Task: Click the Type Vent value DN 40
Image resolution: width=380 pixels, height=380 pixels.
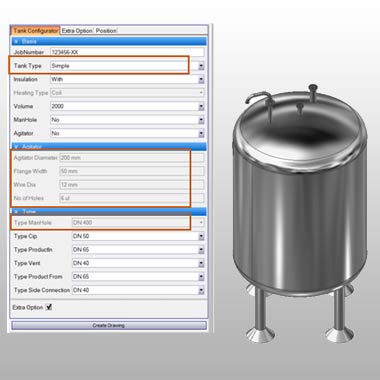Action: coord(81,263)
